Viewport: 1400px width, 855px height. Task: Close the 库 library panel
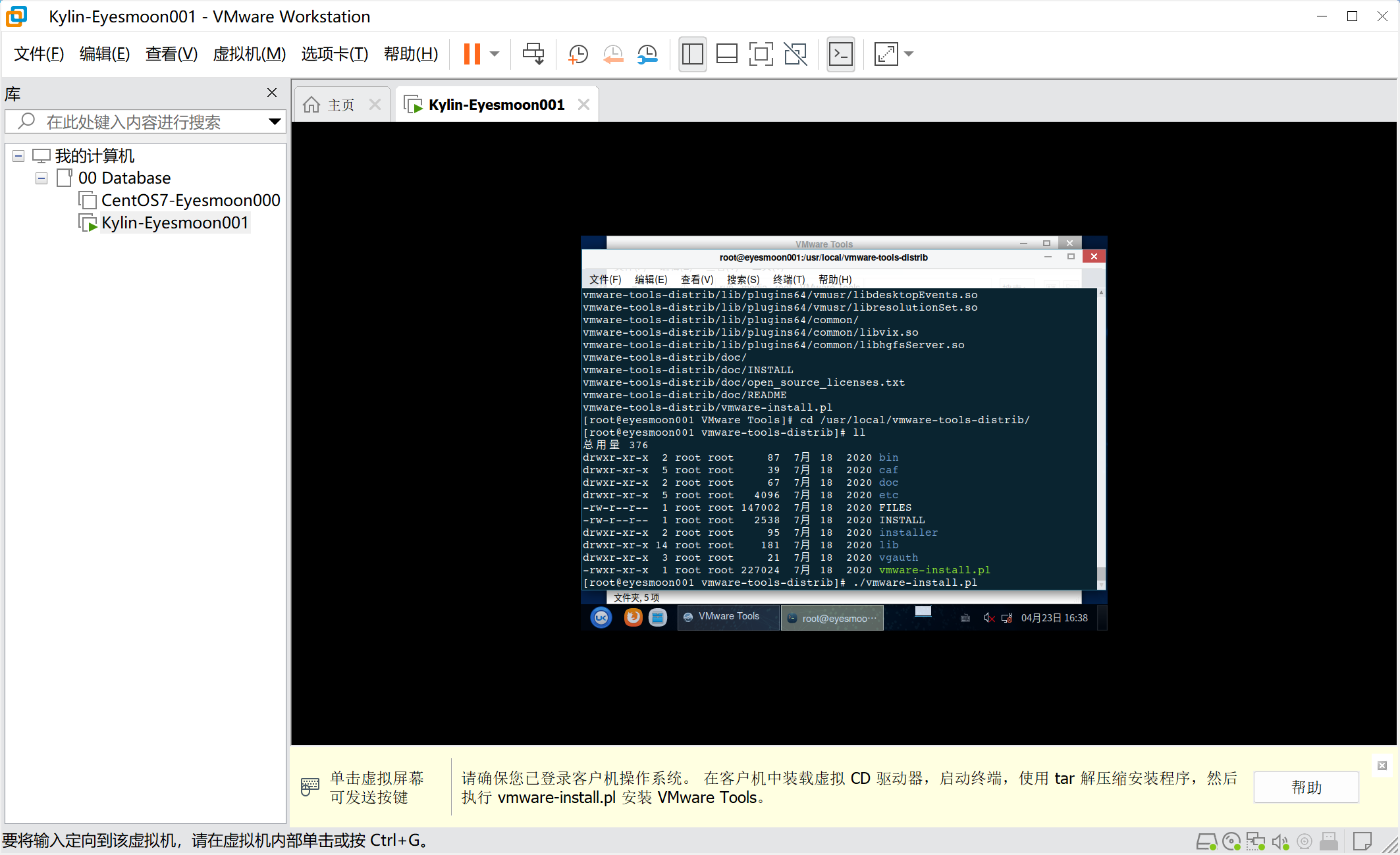point(272,93)
